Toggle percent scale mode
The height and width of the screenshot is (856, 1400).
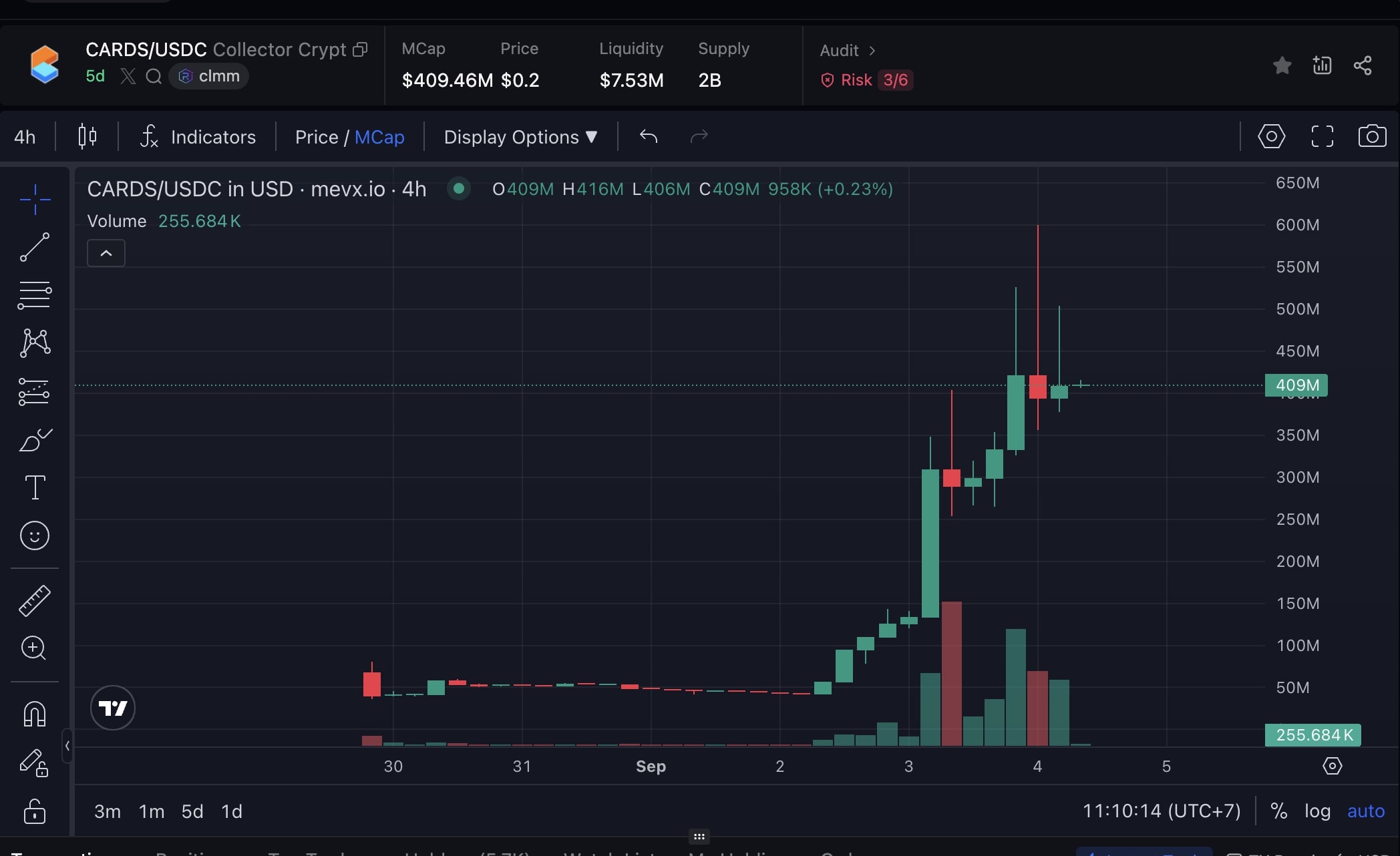(1279, 811)
